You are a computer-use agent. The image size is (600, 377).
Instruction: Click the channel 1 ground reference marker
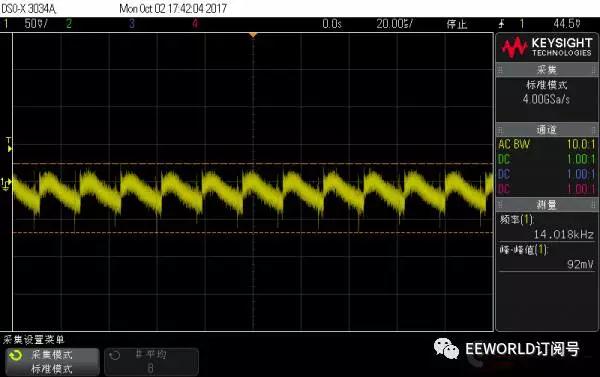(x=6, y=184)
